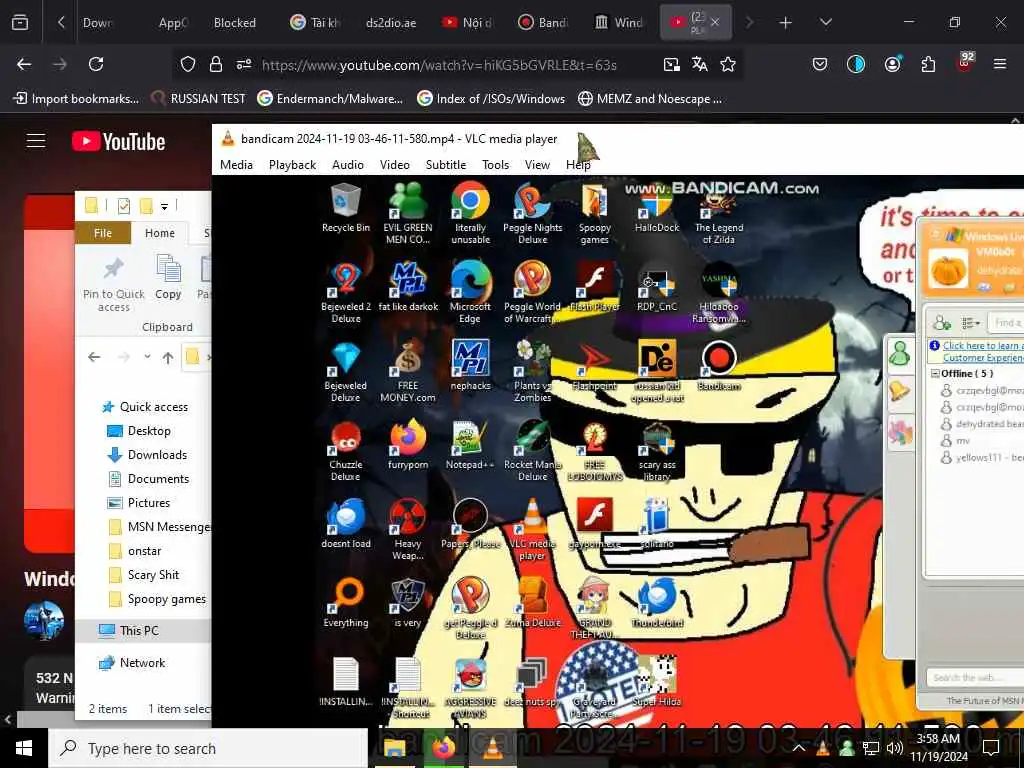Image resolution: width=1024 pixels, height=768 pixels.
Task: Open the YouTube guide hamburger menu
Action: click(36, 140)
